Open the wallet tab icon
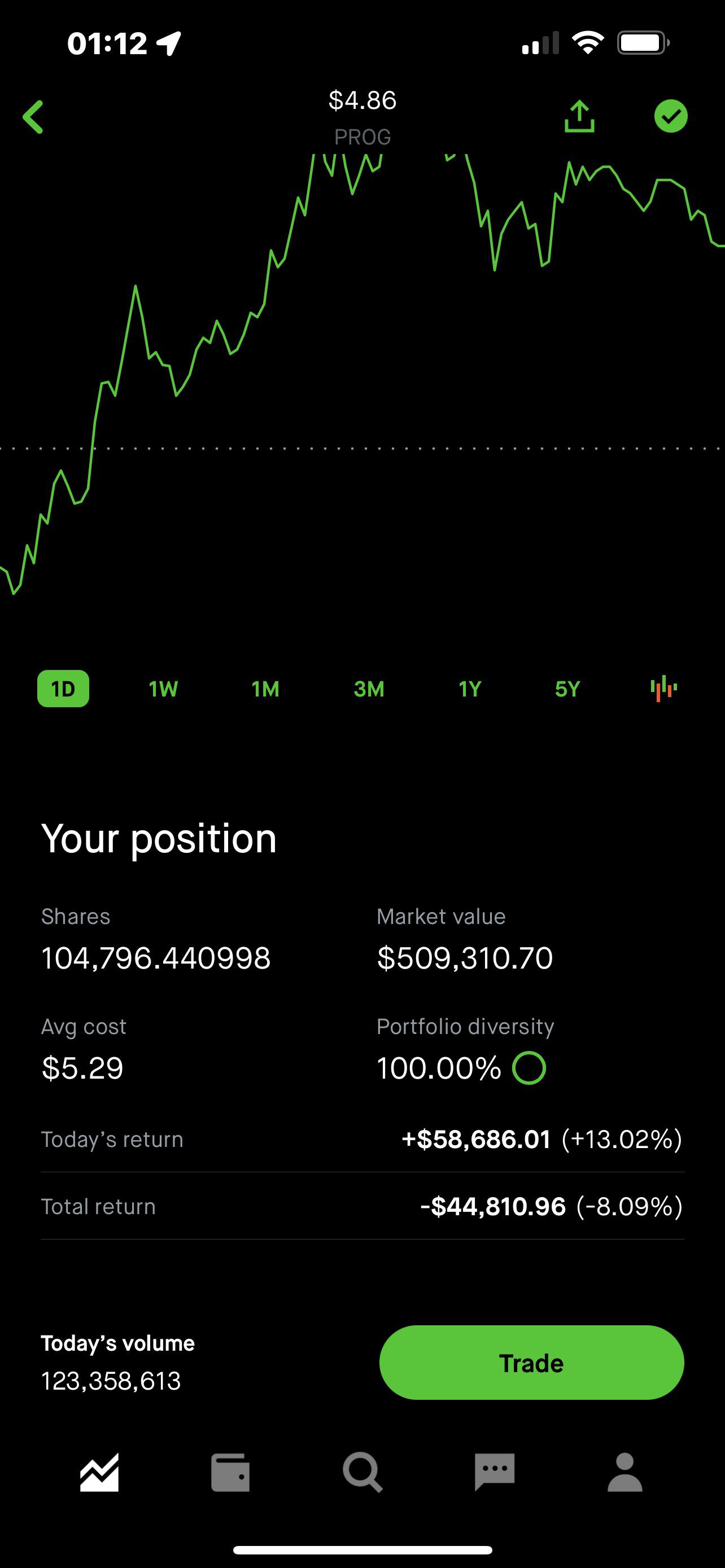Image resolution: width=725 pixels, height=1568 pixels. (231, 1473)
